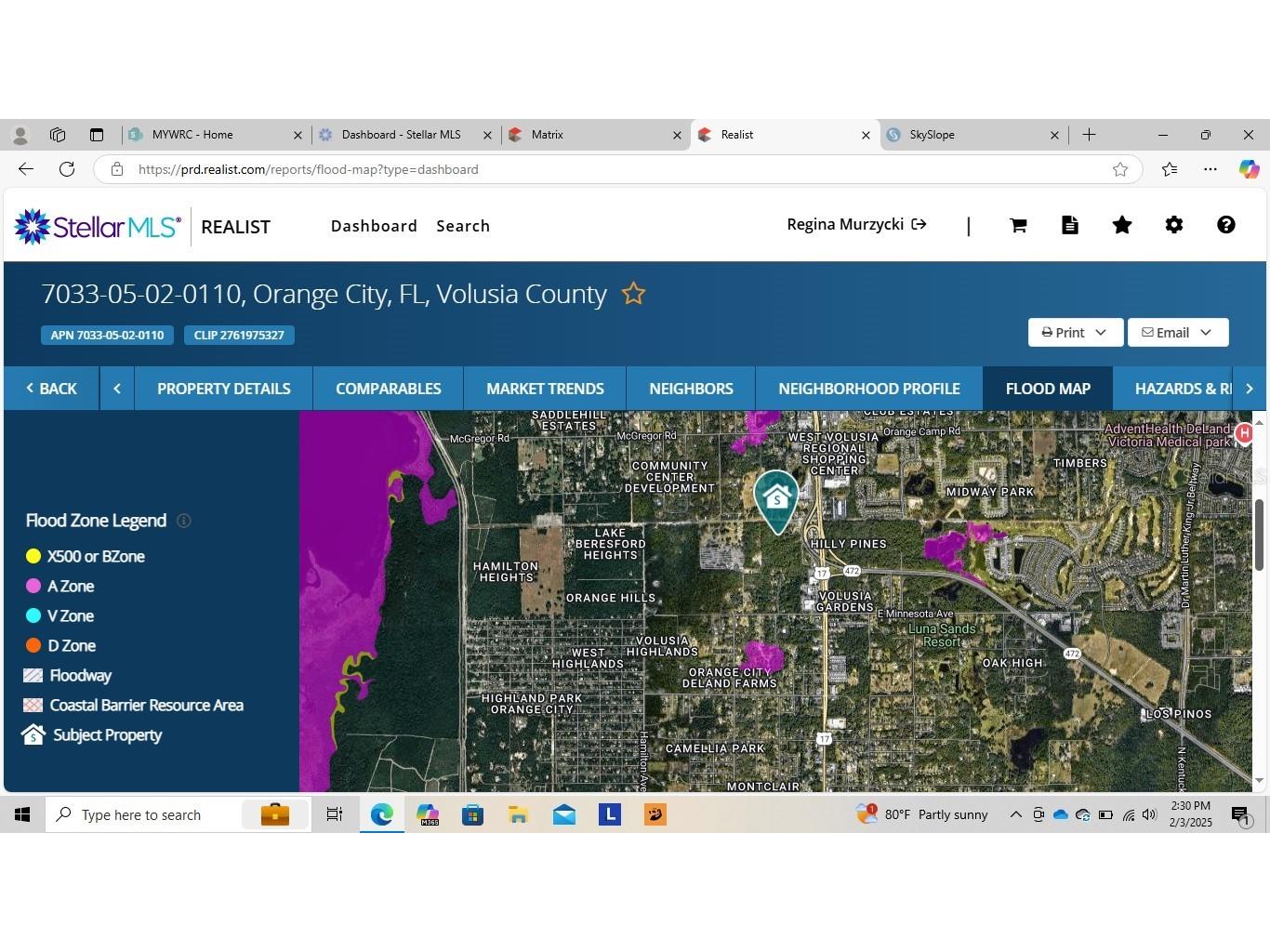Click the subject property map marker
The width and height of the screenshot is (1270, 952).
(x=776, y=499)
